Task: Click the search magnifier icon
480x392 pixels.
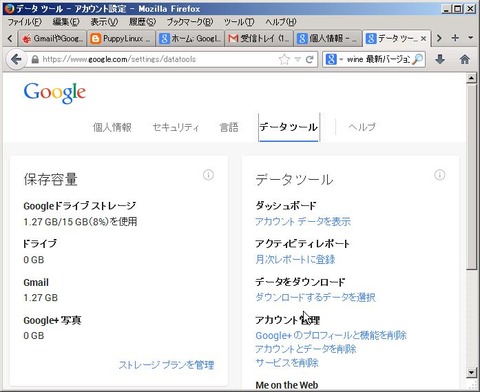Action: [417, 59]
